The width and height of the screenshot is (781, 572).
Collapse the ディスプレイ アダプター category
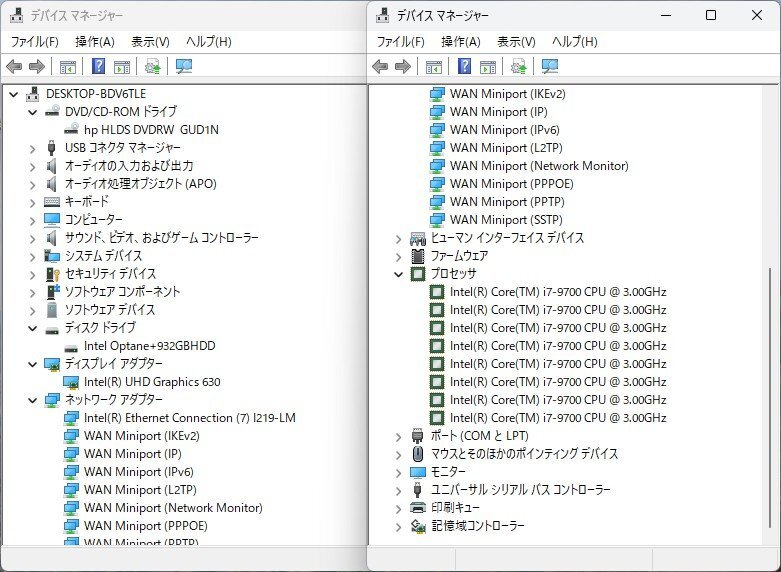point(34,364)
